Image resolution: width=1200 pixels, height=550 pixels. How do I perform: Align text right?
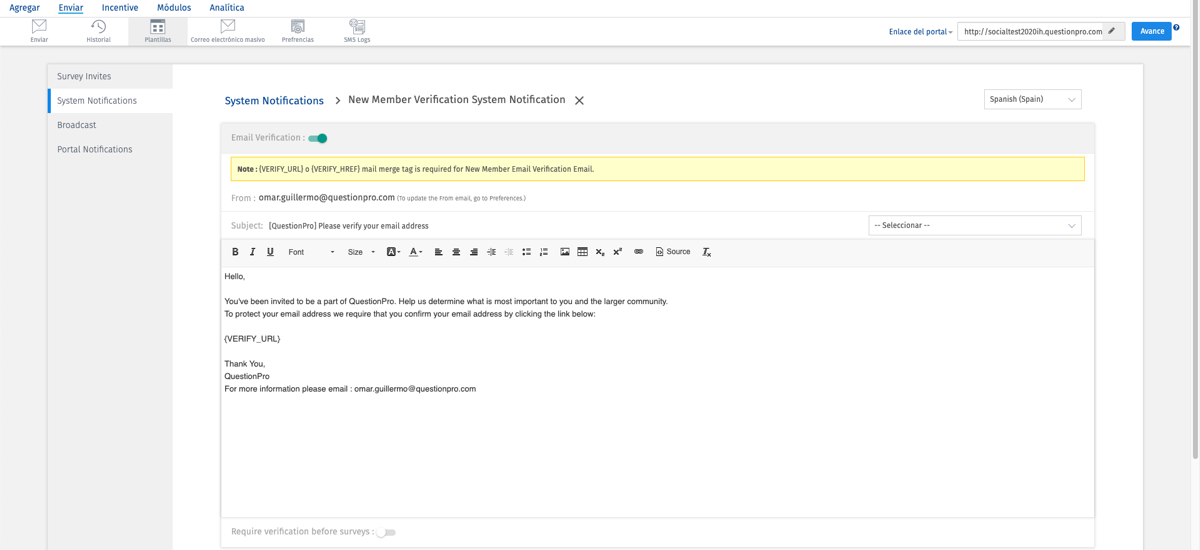[x=474, y=252]
